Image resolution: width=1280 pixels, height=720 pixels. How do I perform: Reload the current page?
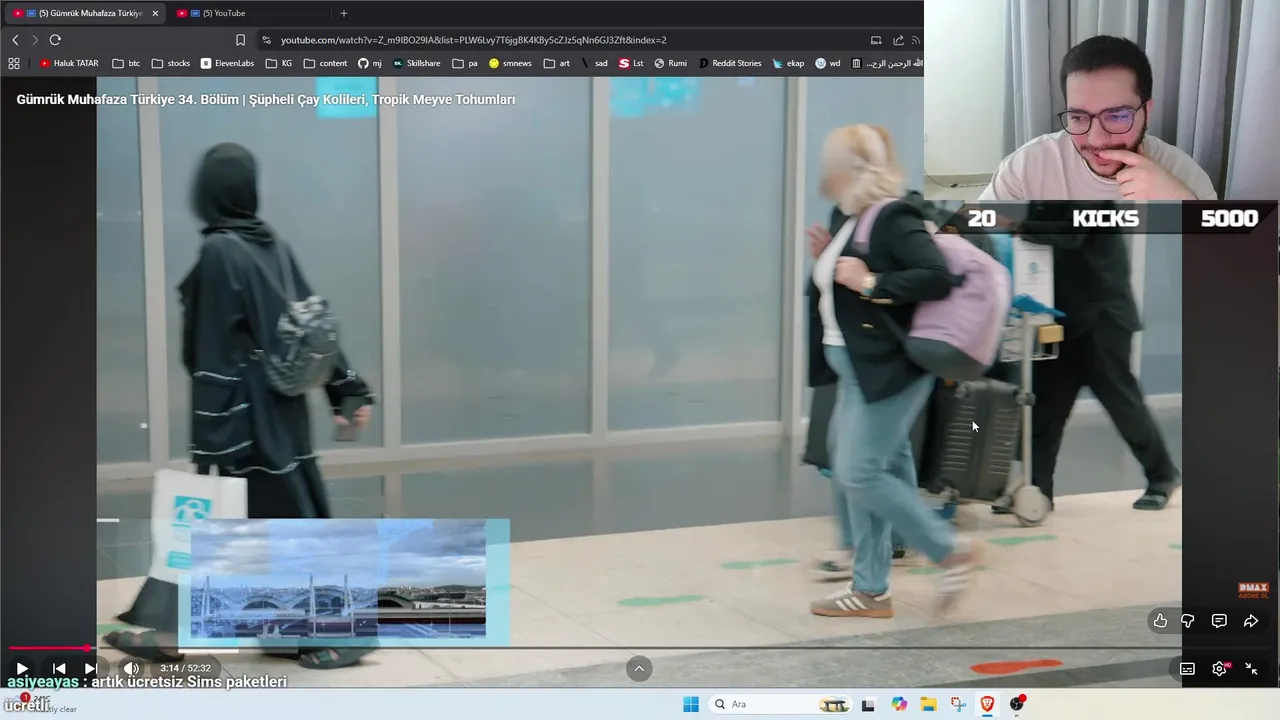pyautogui.click(x=55, y=40)
